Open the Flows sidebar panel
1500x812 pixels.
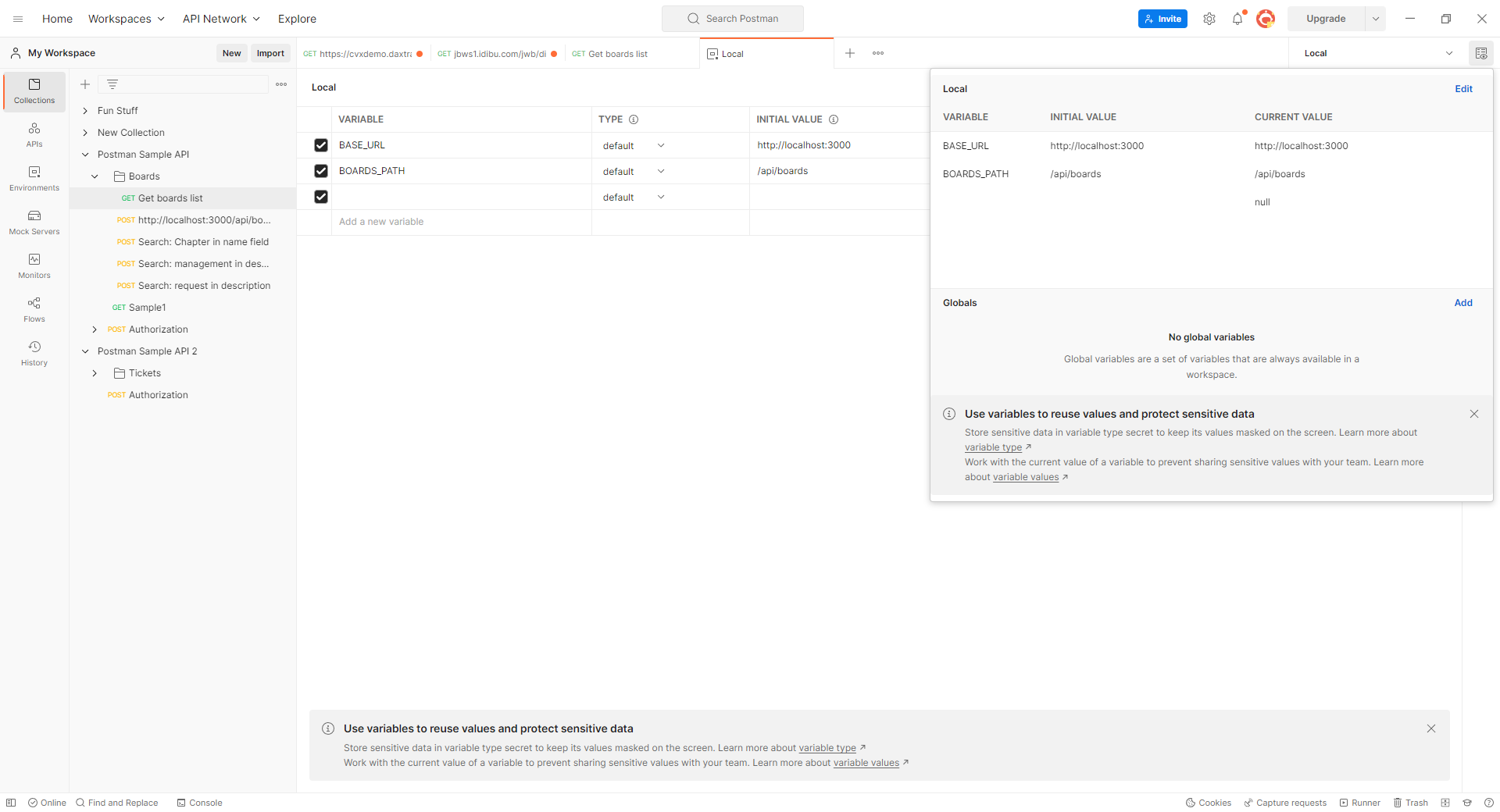34,310
